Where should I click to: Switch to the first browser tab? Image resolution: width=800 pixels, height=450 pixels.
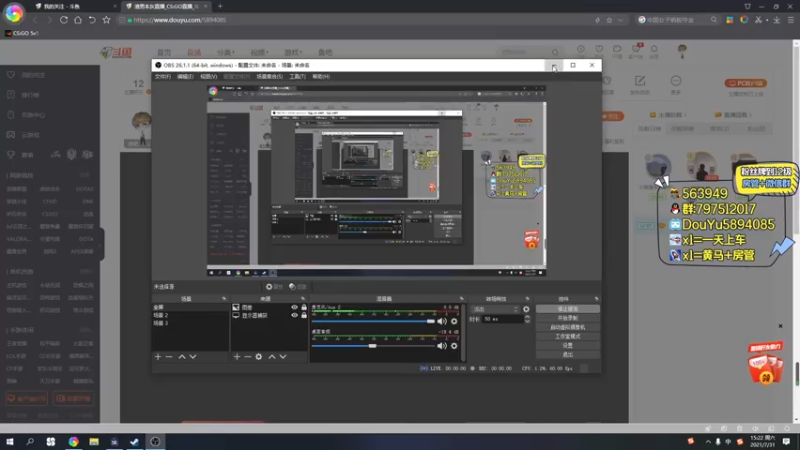tap(74, 6)
